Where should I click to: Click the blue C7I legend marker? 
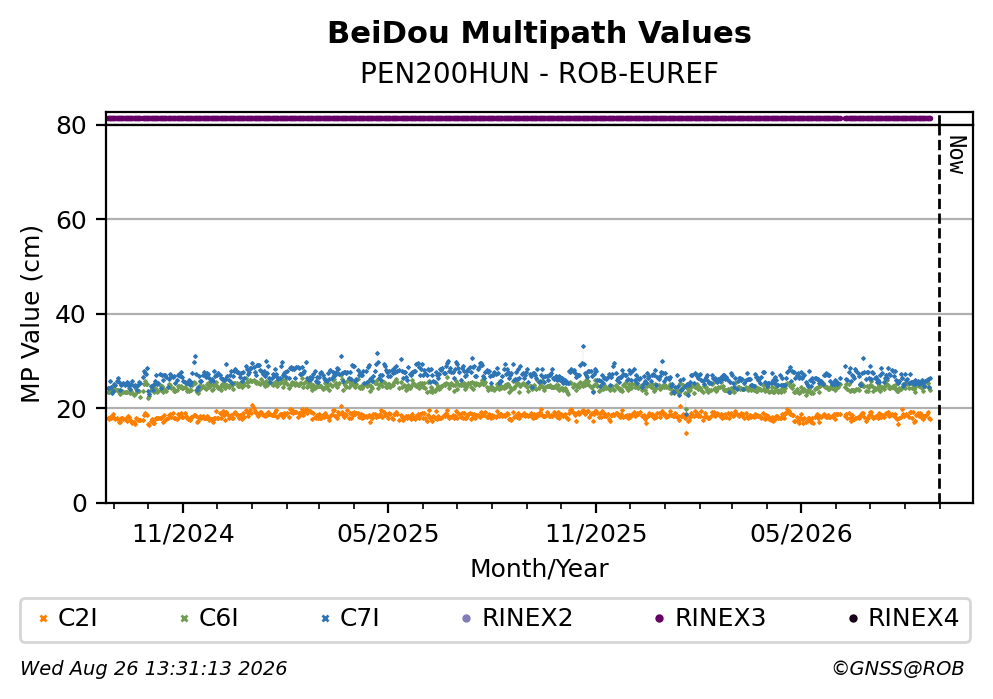click(x=326, y=619)
